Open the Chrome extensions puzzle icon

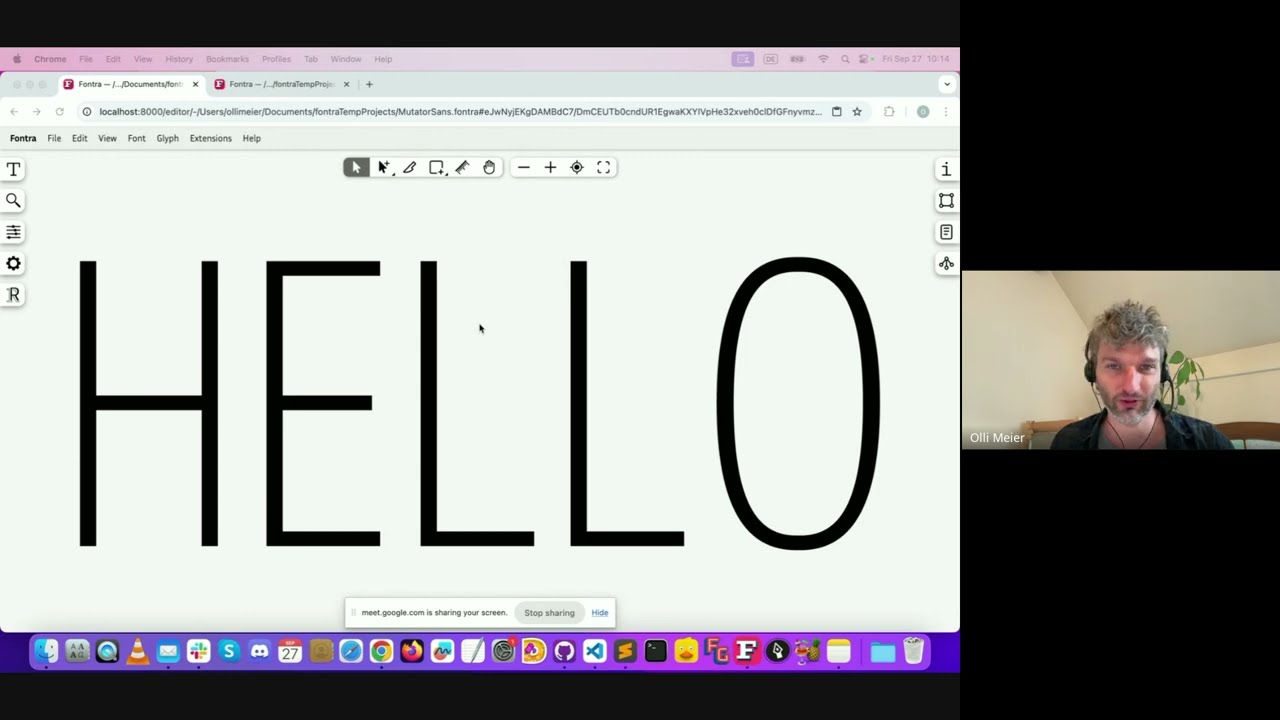tap(889, 112)
